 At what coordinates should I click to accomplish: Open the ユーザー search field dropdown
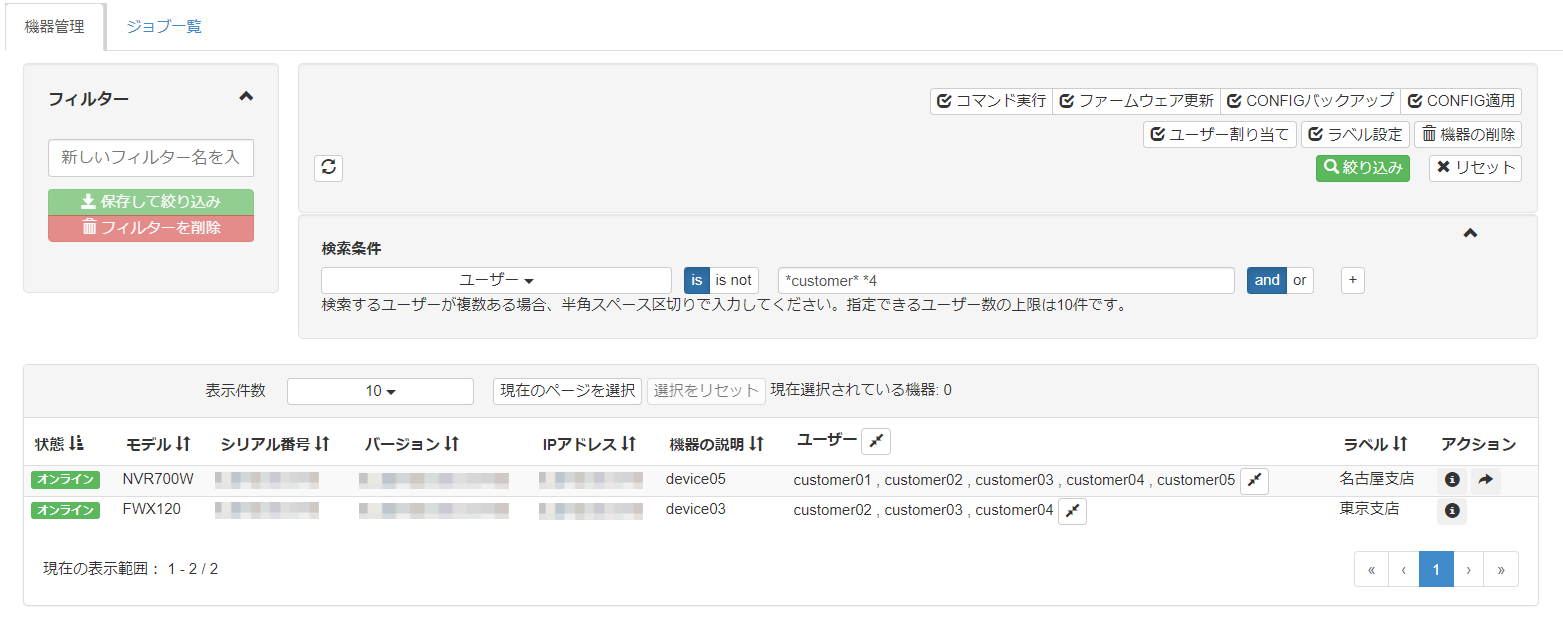[495, 280]
